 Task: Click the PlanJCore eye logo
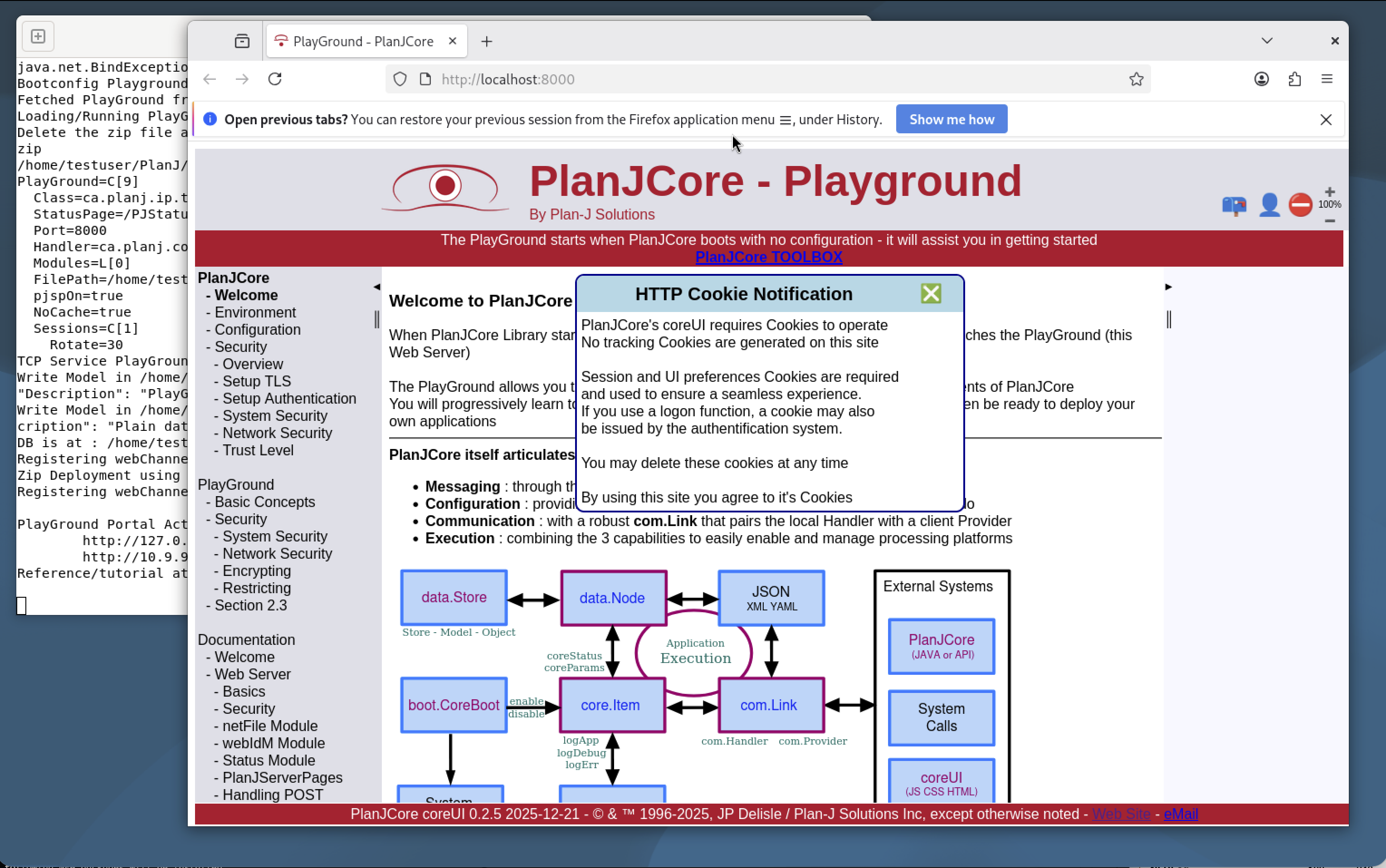click(x=445, y=188)
